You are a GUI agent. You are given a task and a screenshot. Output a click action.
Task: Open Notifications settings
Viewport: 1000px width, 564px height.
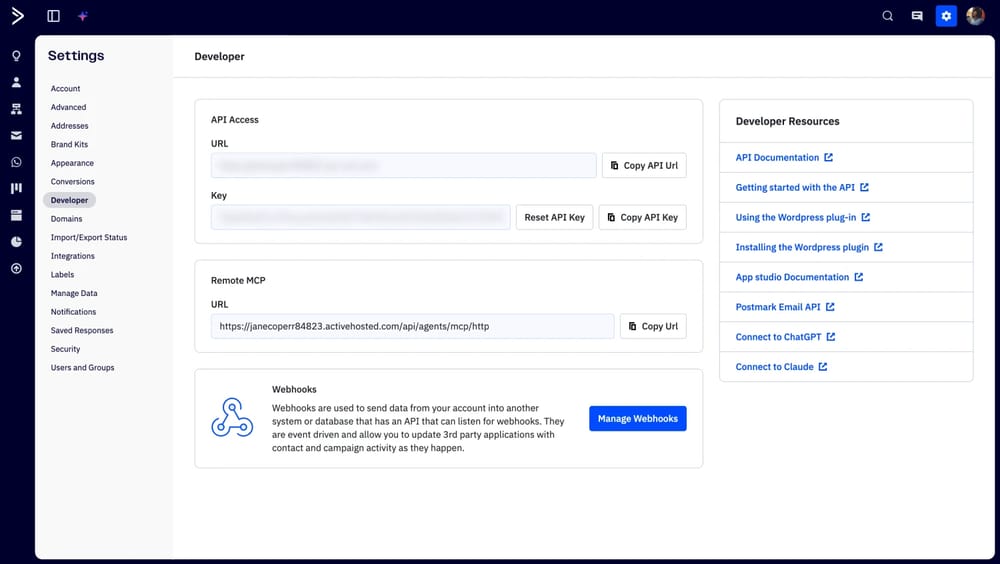tap(73, 311)
